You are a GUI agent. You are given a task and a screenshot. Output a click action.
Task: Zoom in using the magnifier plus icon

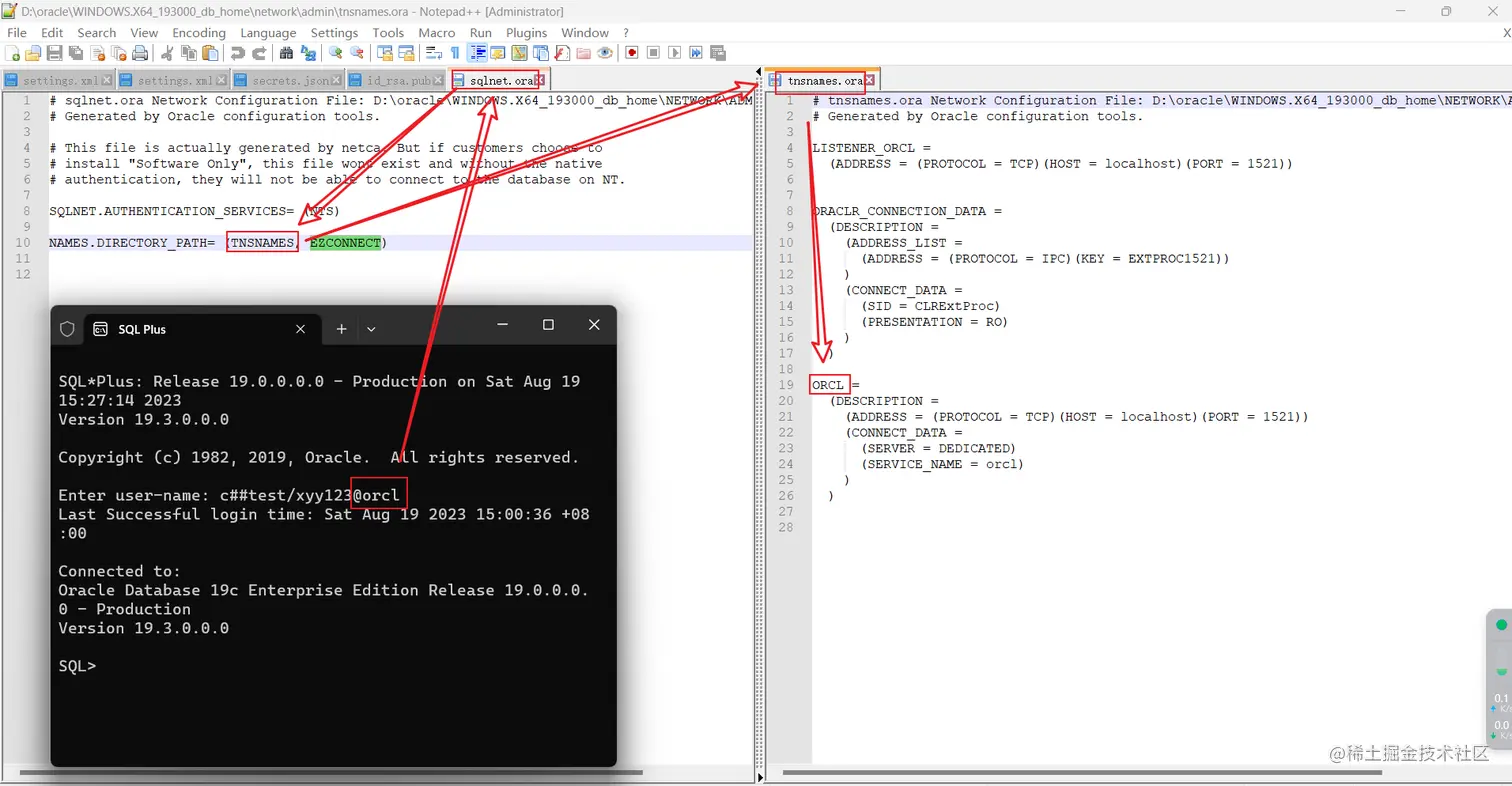(x=335, y=53)
